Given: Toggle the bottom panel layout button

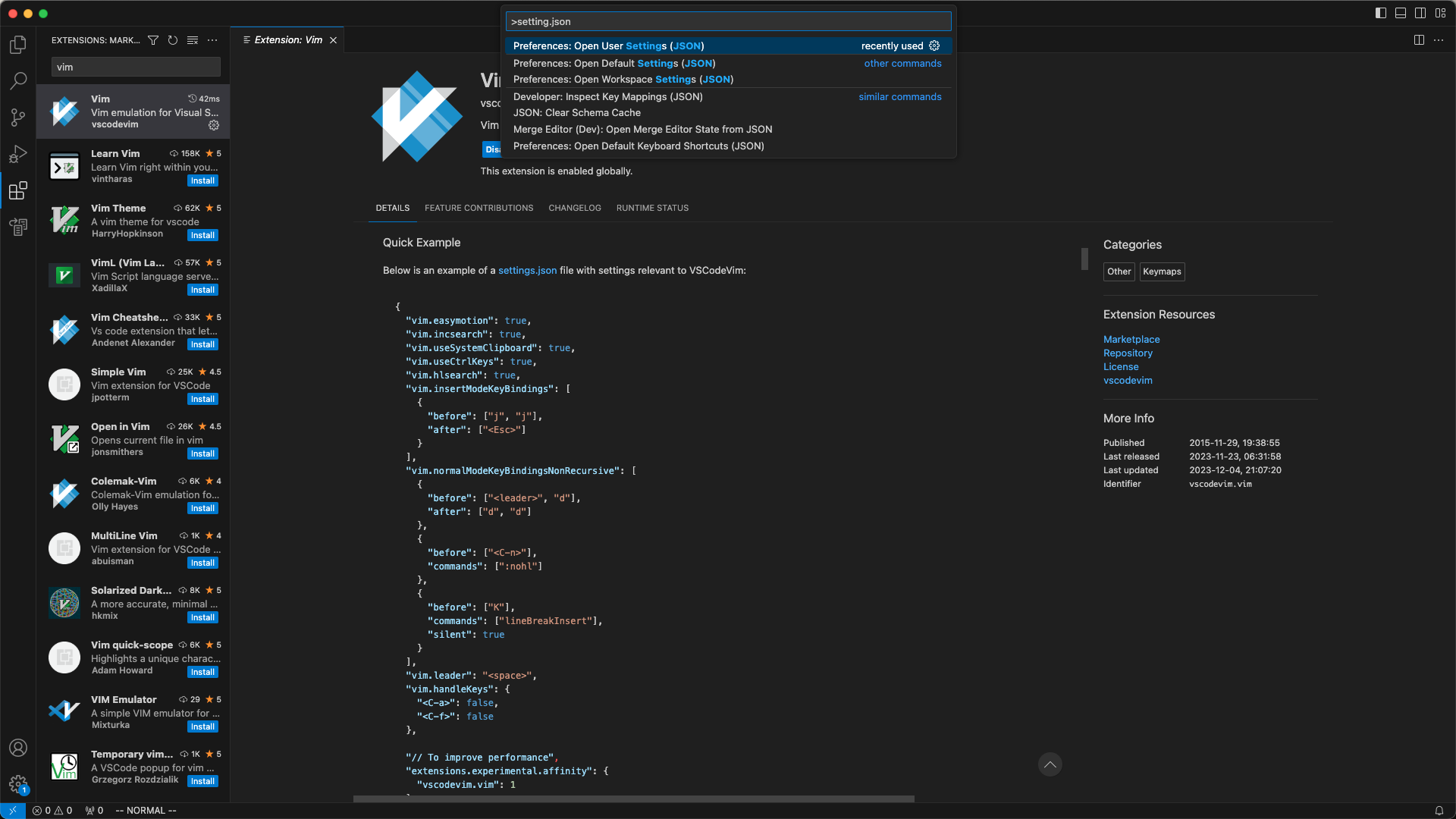Looking at the screenshot, I should coord(1401,13).
